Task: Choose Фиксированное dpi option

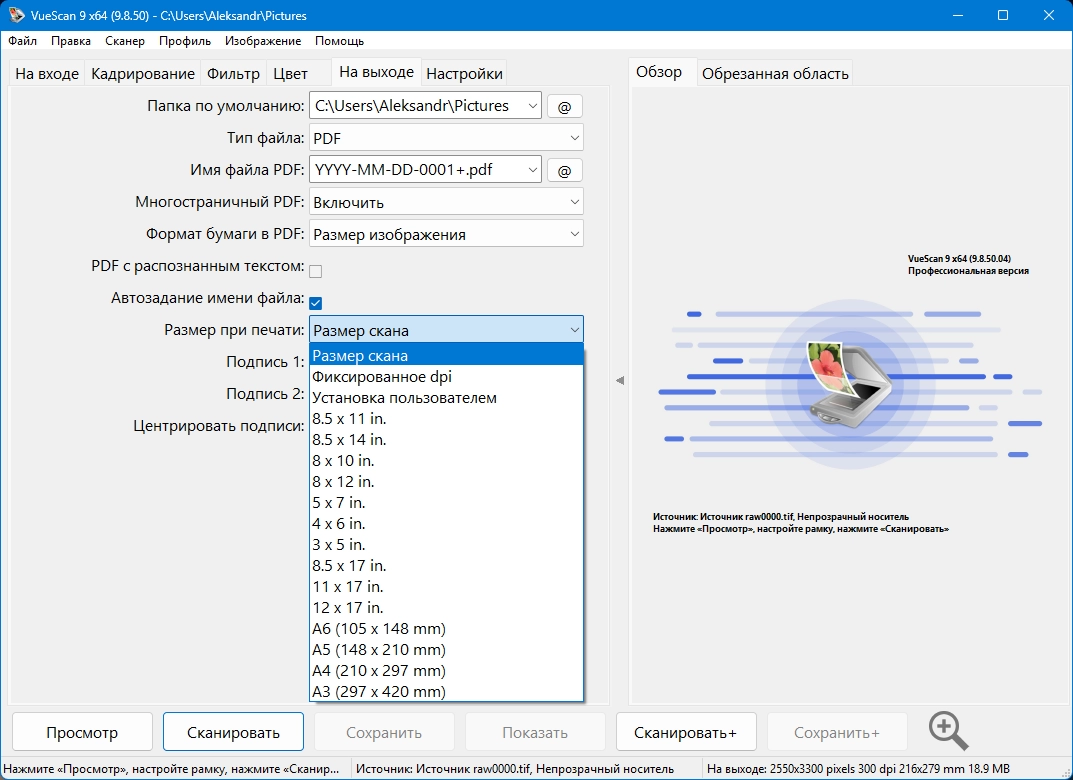Action: pos(446,377)
